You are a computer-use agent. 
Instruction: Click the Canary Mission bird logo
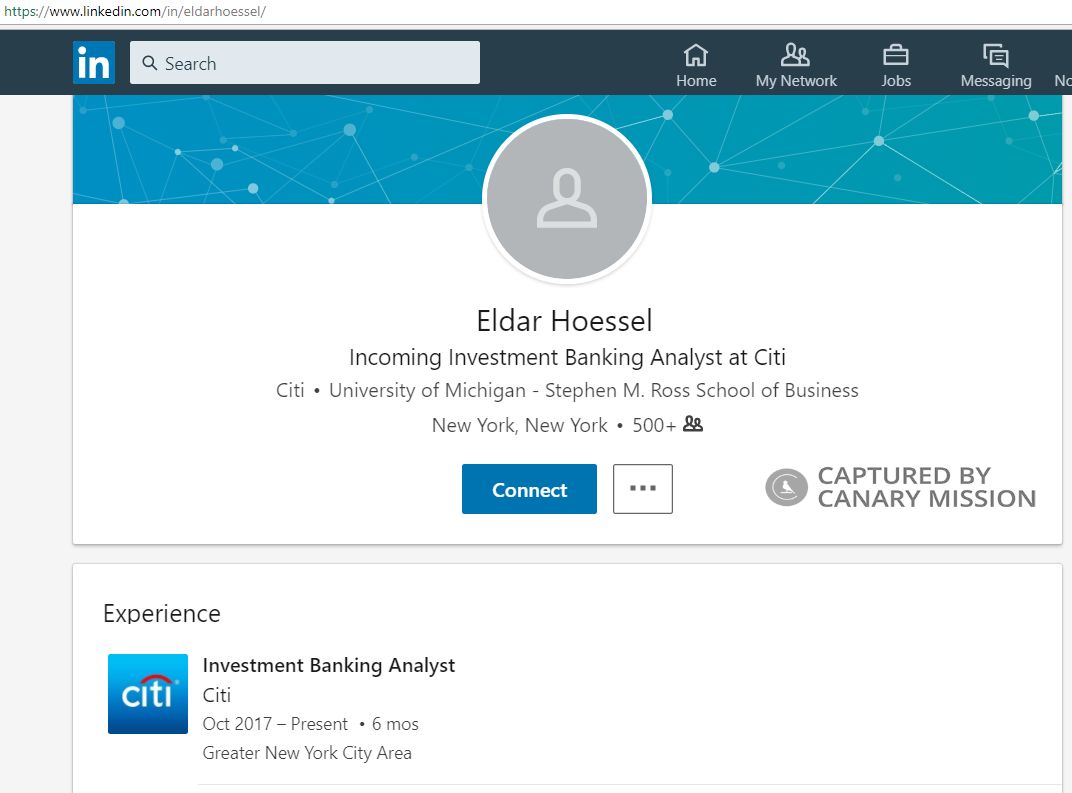pyautogui.click(x=786, y=488)
